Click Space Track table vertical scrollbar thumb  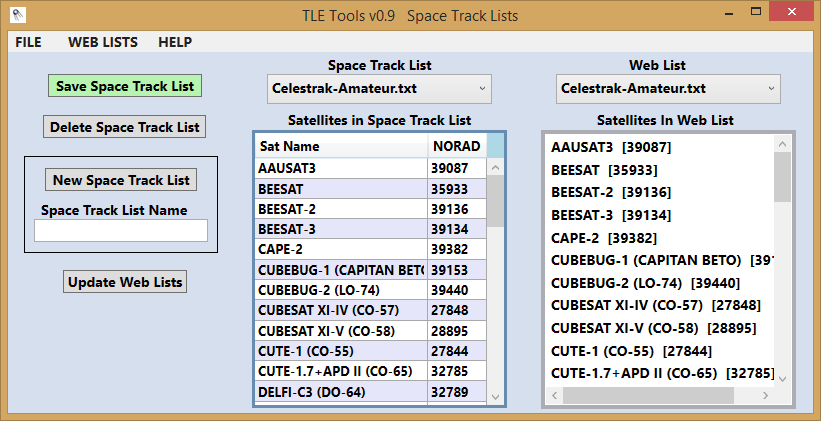tap(496, 201)
